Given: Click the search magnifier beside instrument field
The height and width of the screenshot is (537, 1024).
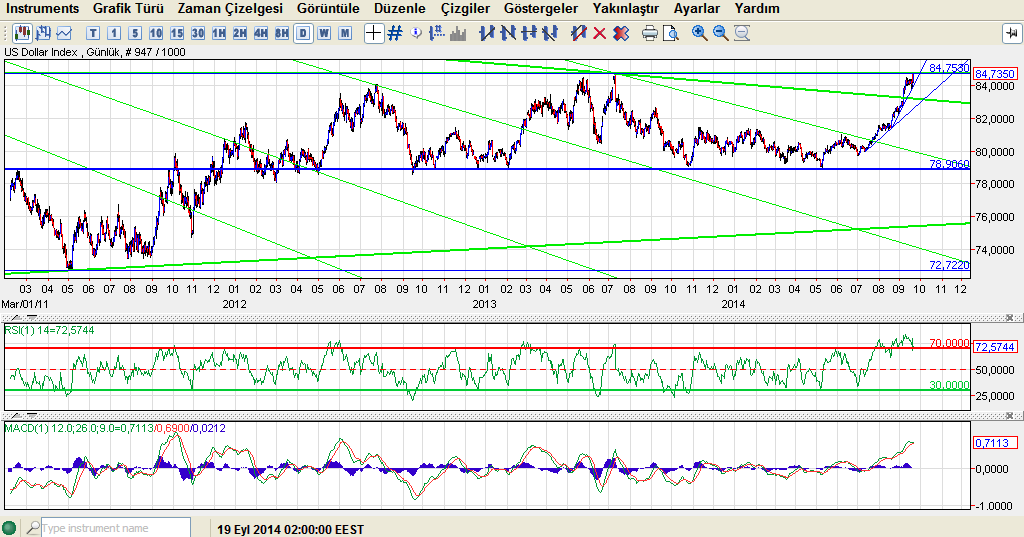Looking at the screenshot, I should tap(33, 527).
